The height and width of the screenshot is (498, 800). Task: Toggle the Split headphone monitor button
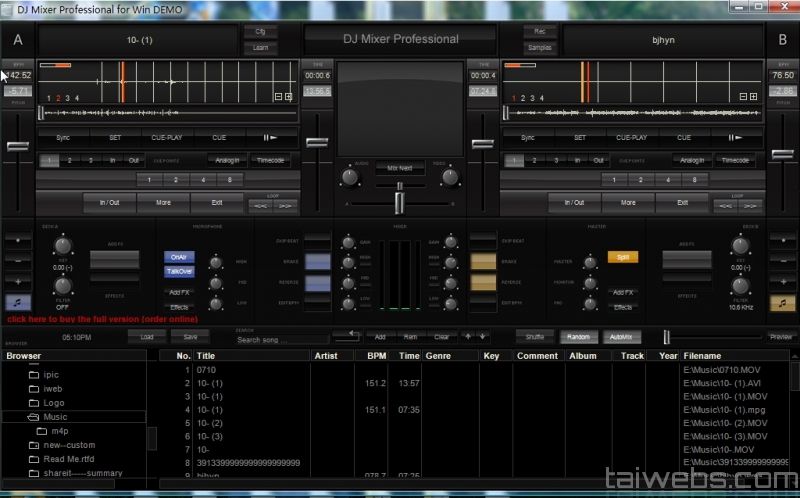click(x=622, y=257)
